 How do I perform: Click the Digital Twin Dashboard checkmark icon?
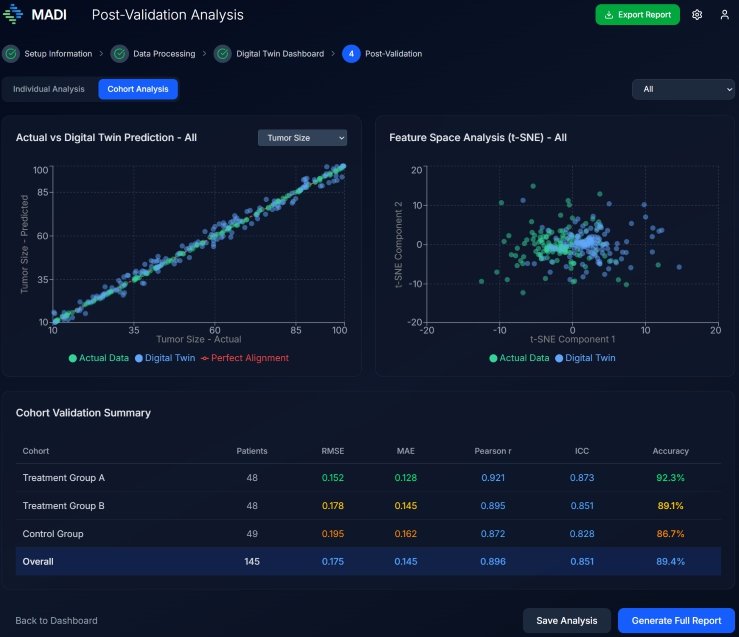point(222,54)
